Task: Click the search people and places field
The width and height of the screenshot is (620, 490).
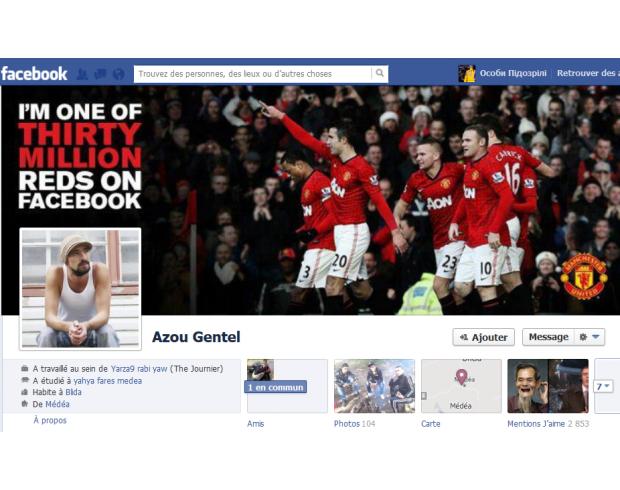Action: 253,74
